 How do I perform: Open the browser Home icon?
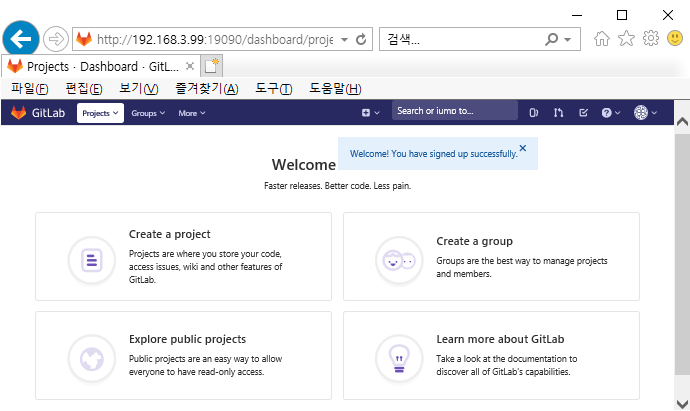[x=602, y=39]
